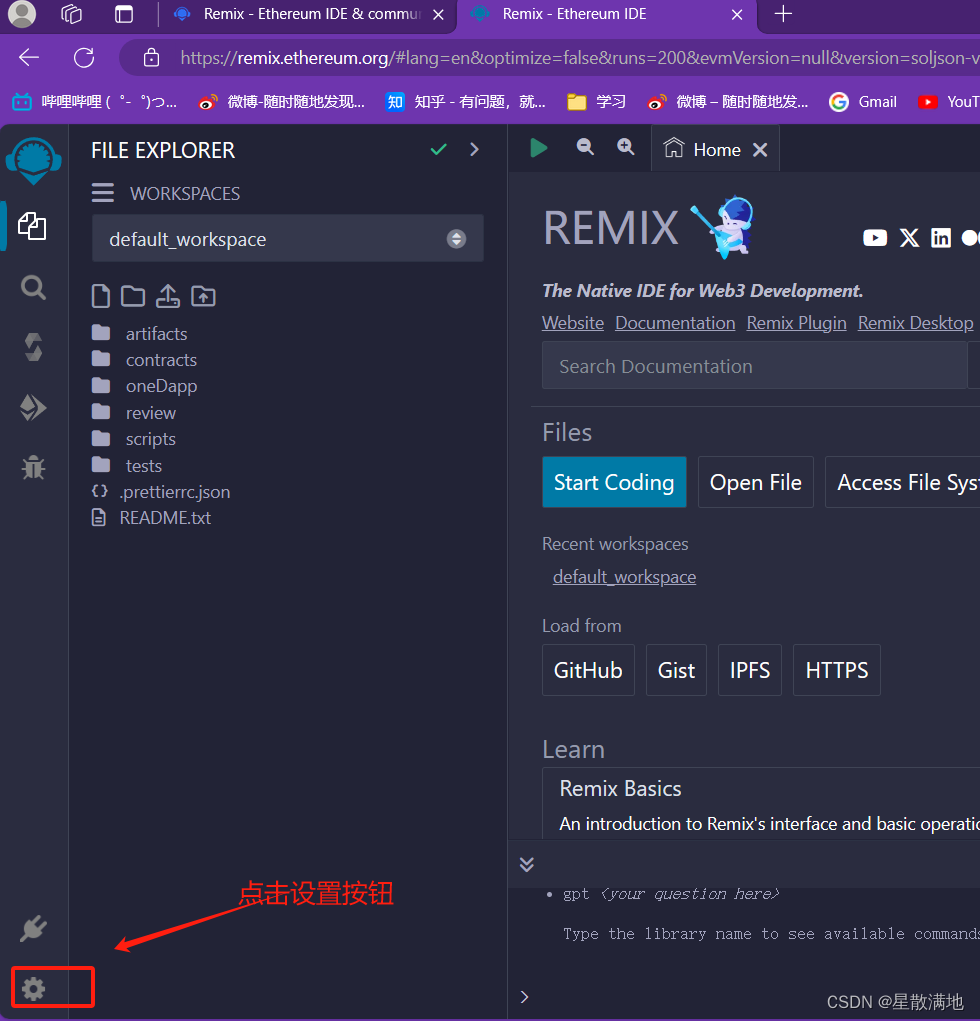Open Documentation link
Viewport: 980px width, 1021px height.
click(675, 323)
